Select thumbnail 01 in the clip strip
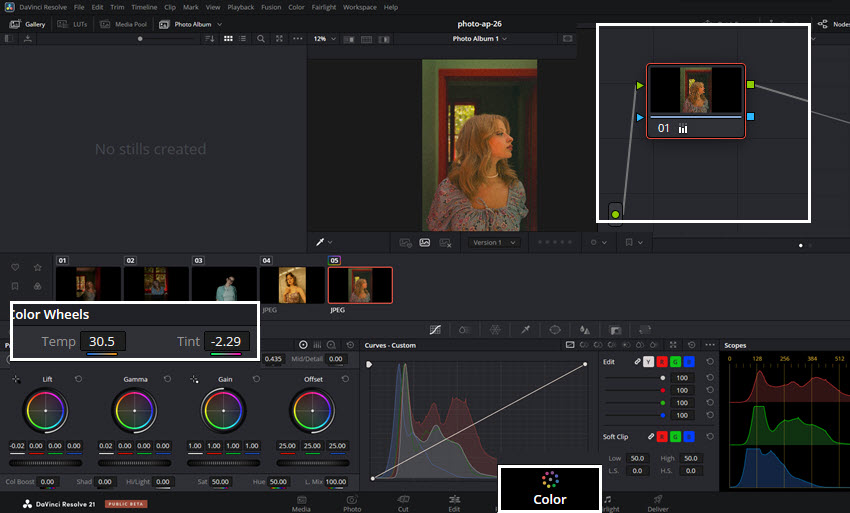 tap(88, 284)
